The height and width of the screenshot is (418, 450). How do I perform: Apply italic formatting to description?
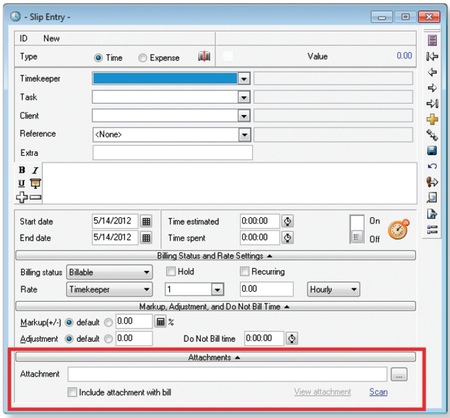pyautogui.click(x=35, y=170)
